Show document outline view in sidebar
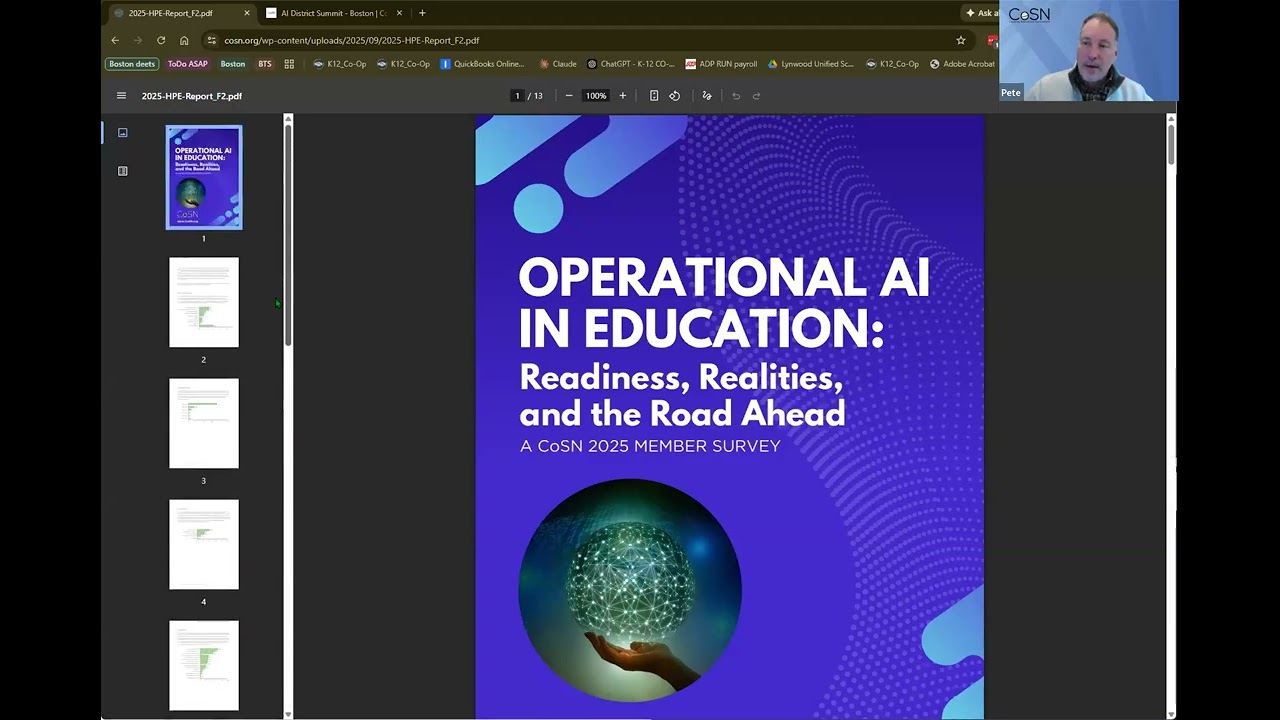 123,171
